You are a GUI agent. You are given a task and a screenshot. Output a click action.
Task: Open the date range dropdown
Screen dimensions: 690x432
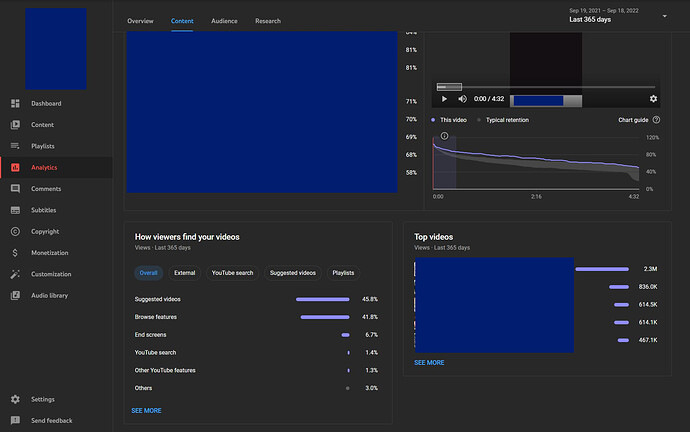coord(665,16)
